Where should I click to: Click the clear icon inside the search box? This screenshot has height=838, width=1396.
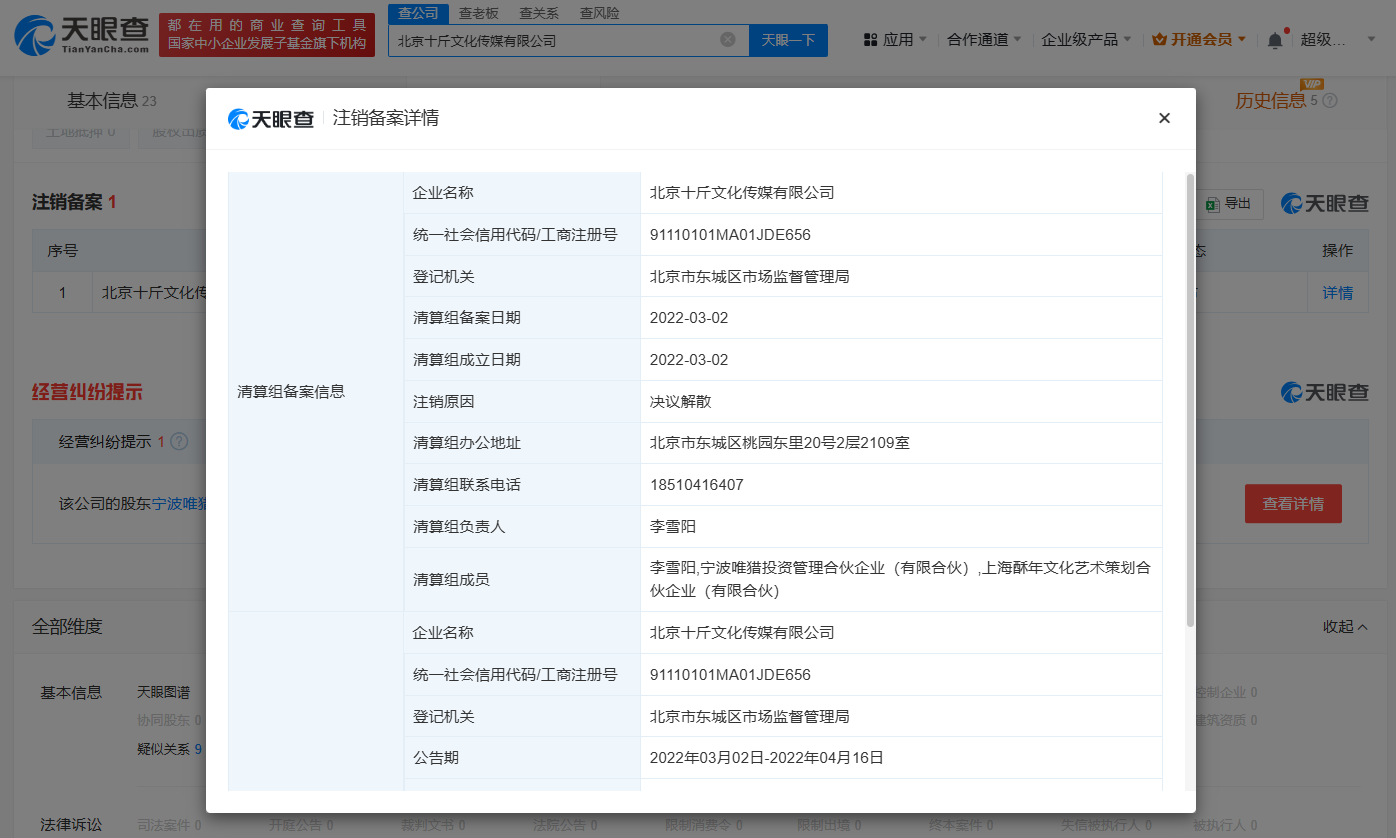[728, 40]
